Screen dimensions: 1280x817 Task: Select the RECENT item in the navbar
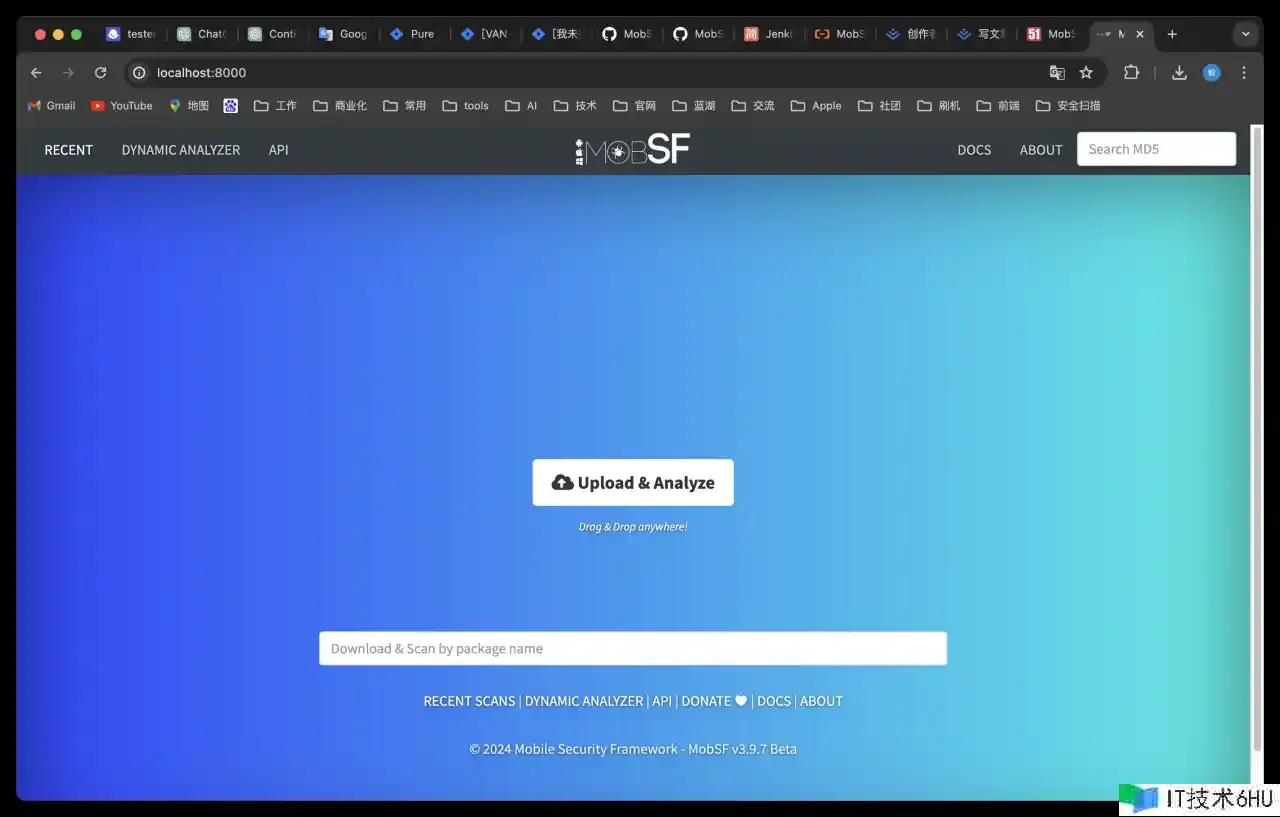point(68,150)
